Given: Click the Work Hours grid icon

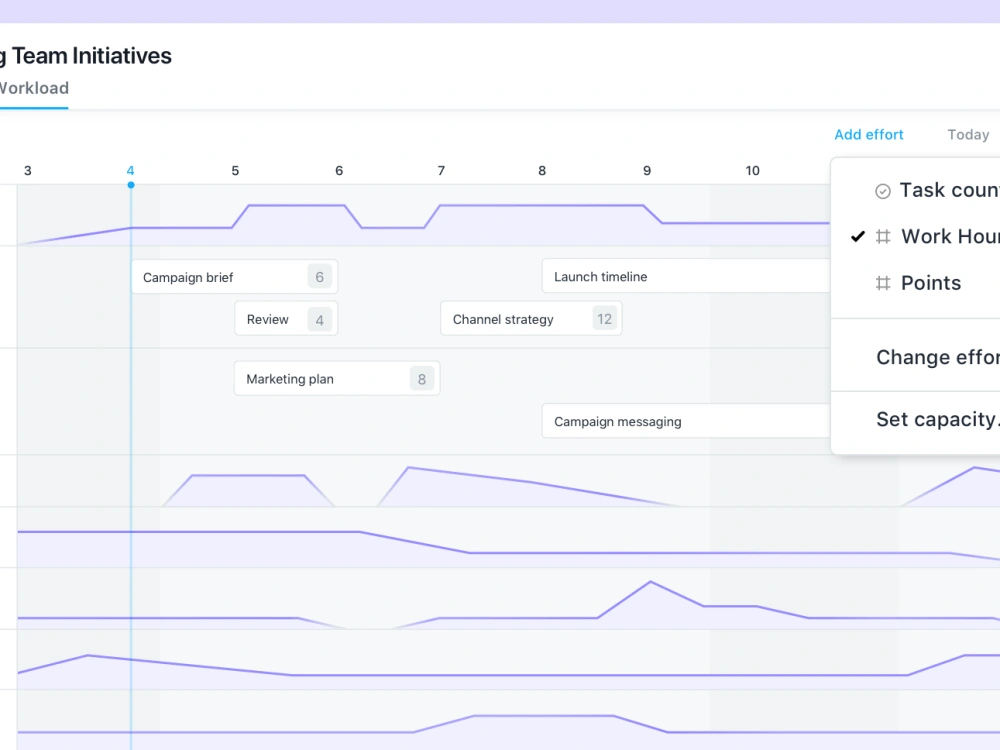Looking at the screenshot, I should click(883, 236).
